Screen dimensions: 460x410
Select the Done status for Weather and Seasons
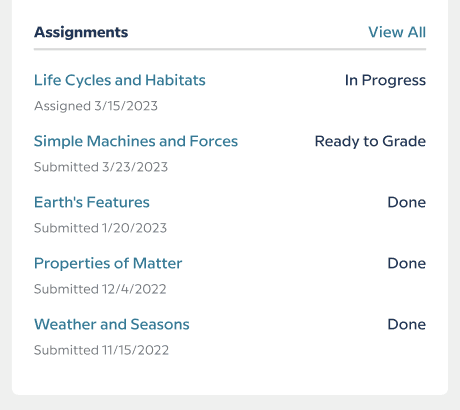tap(407, 324)
